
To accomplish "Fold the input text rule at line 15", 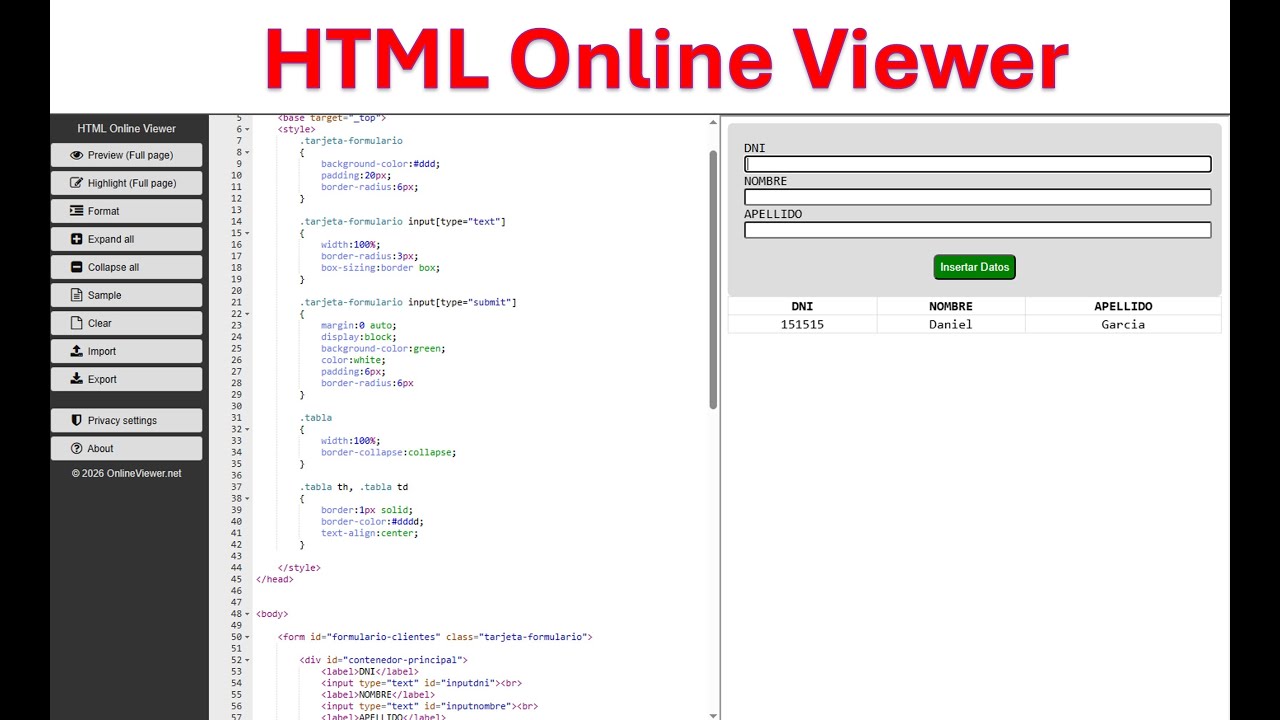I will pyautogui.click(x=247, y=233).
